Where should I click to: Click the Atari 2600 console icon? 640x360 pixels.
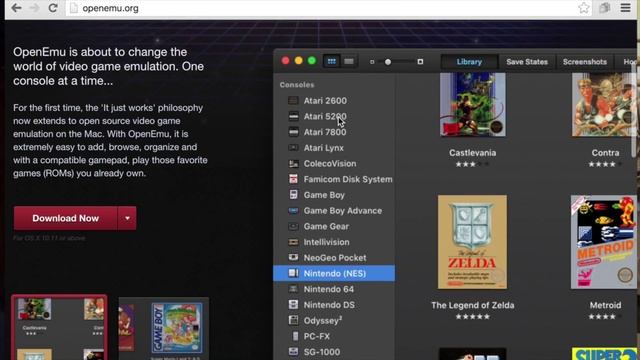pyautogui.click(x=293, y=100)
